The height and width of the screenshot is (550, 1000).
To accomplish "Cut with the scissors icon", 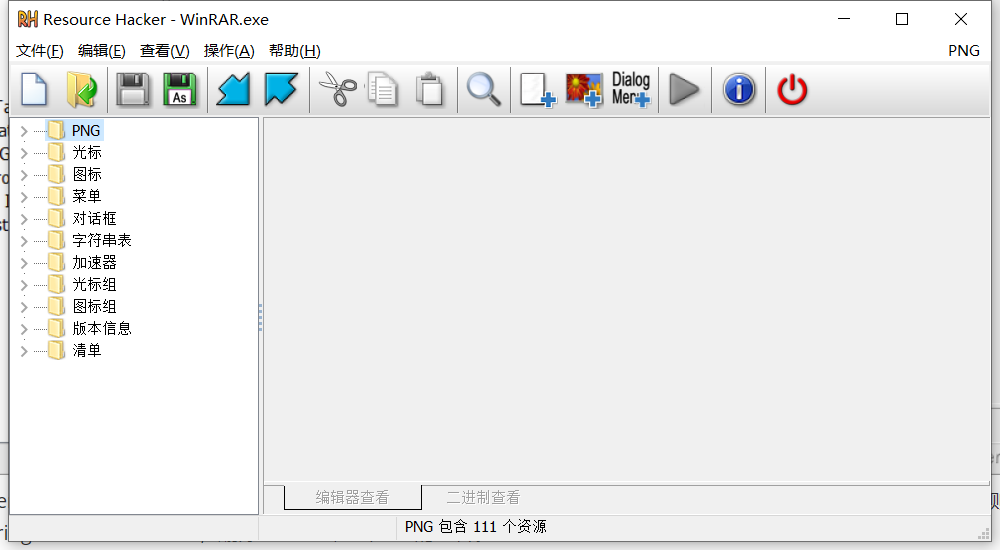I will point(337,89).
